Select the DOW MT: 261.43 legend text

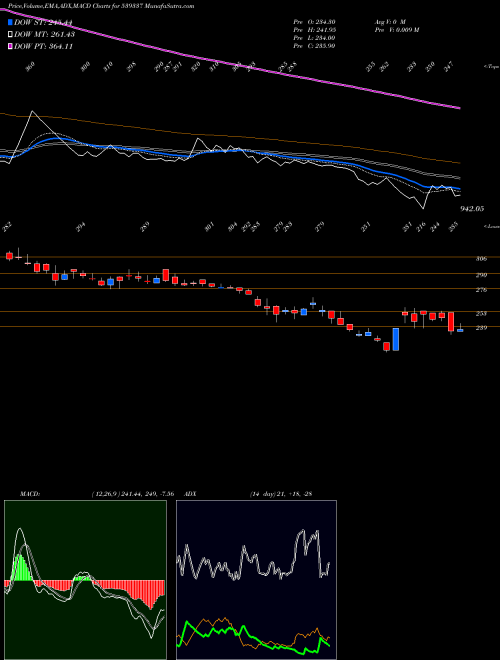[44, 34]
